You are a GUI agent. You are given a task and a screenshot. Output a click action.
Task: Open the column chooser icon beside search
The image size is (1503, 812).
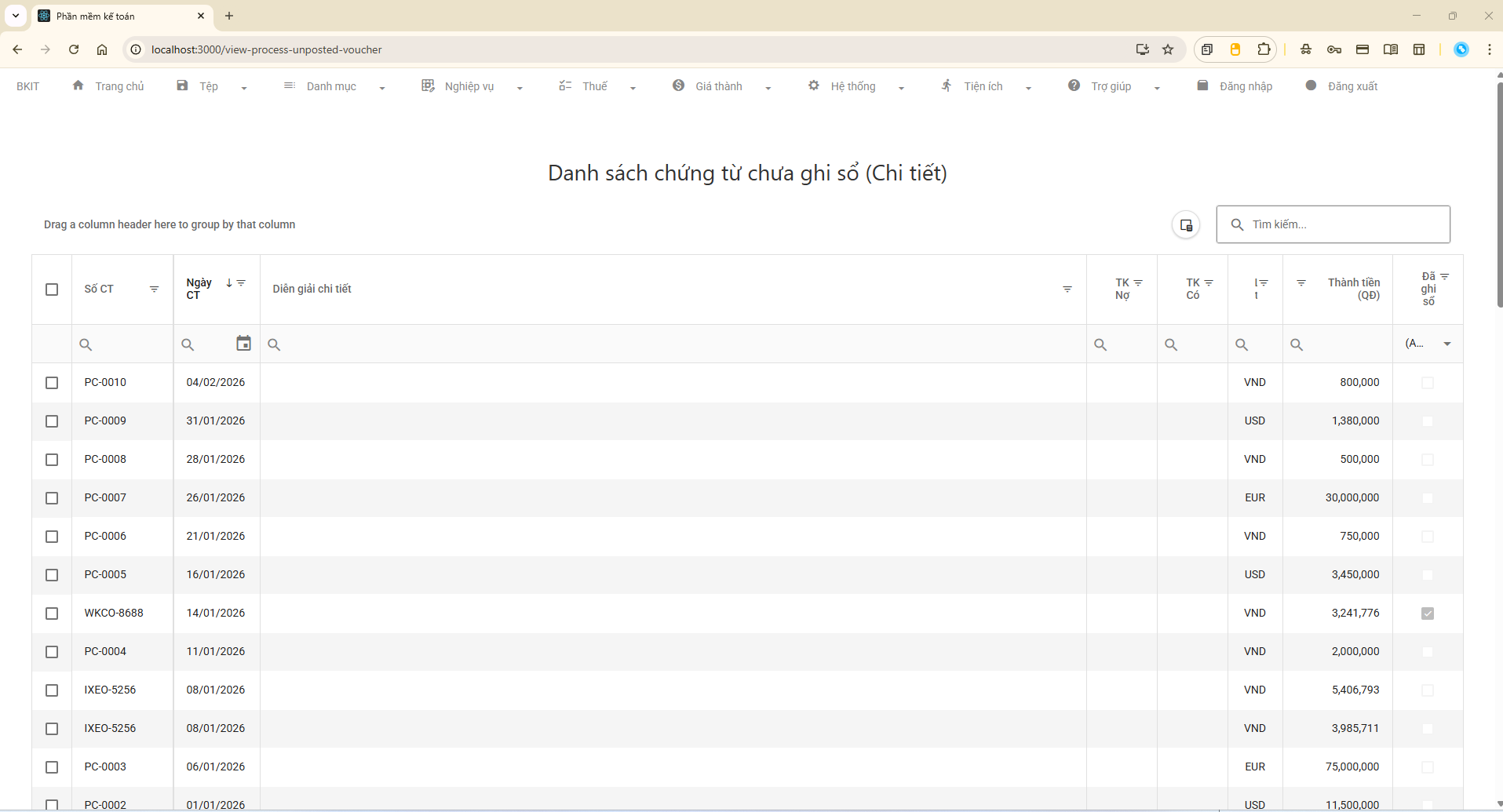1186,225
